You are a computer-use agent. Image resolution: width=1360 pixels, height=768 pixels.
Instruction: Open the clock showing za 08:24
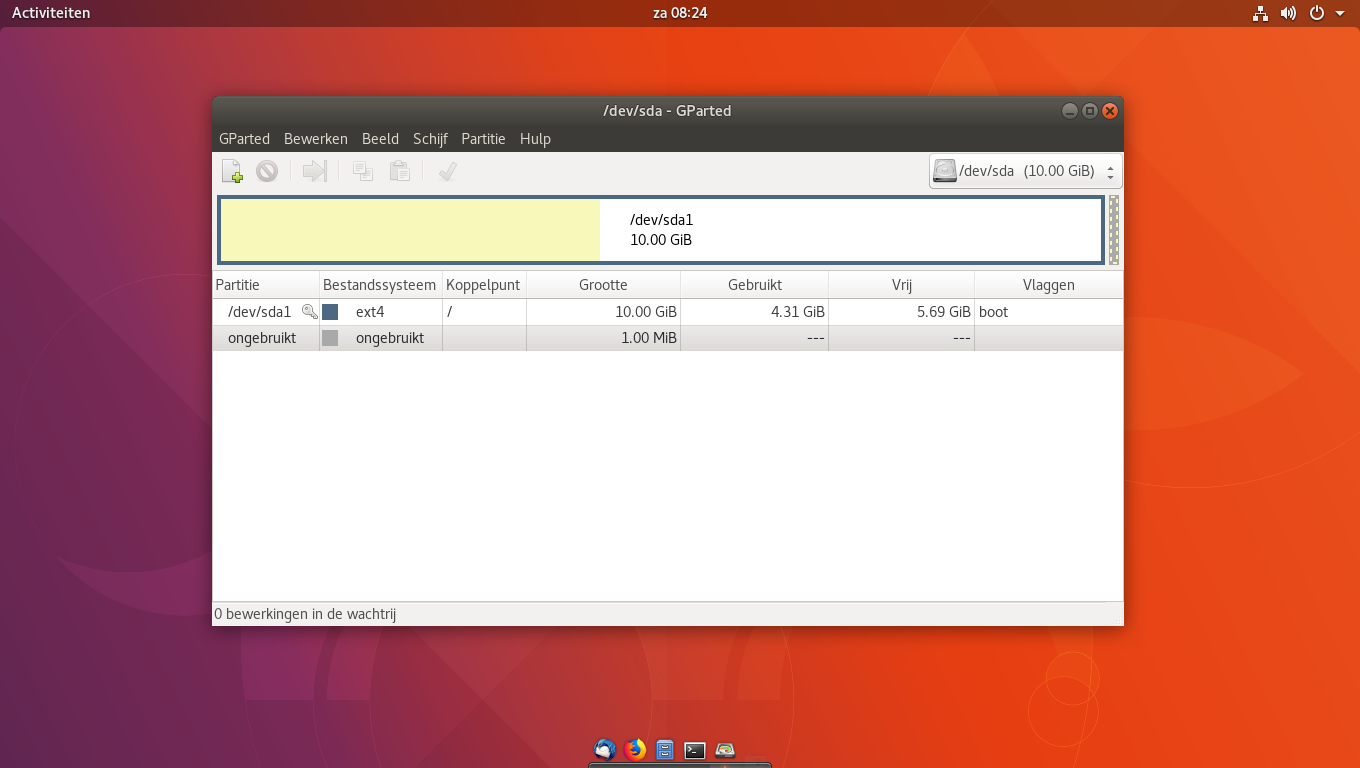679,13
